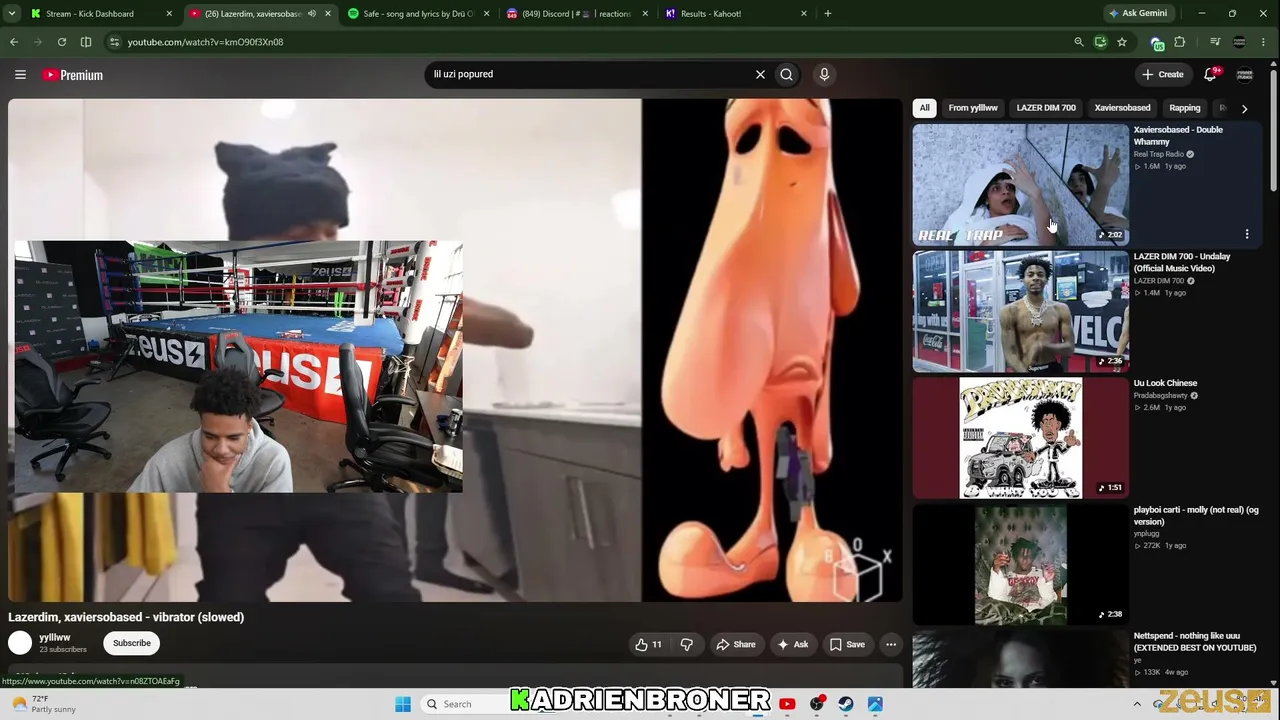The image size is (1280, 720).
Task: Switch to the Stream - Kick Dashboard tab
Action: coord(100,14)
